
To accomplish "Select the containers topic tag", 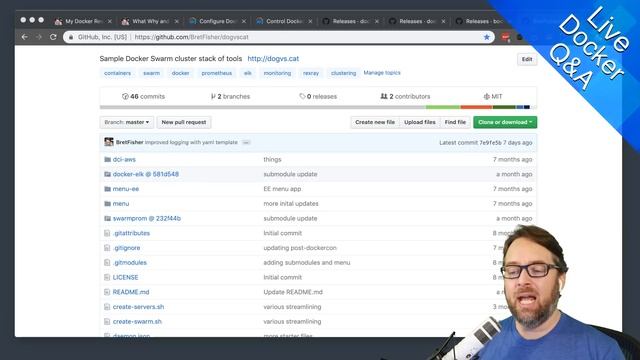I will (118, 73).
